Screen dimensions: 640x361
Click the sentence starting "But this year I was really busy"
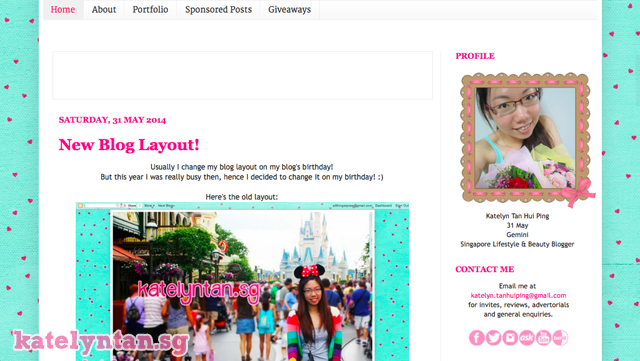[242, 177]
